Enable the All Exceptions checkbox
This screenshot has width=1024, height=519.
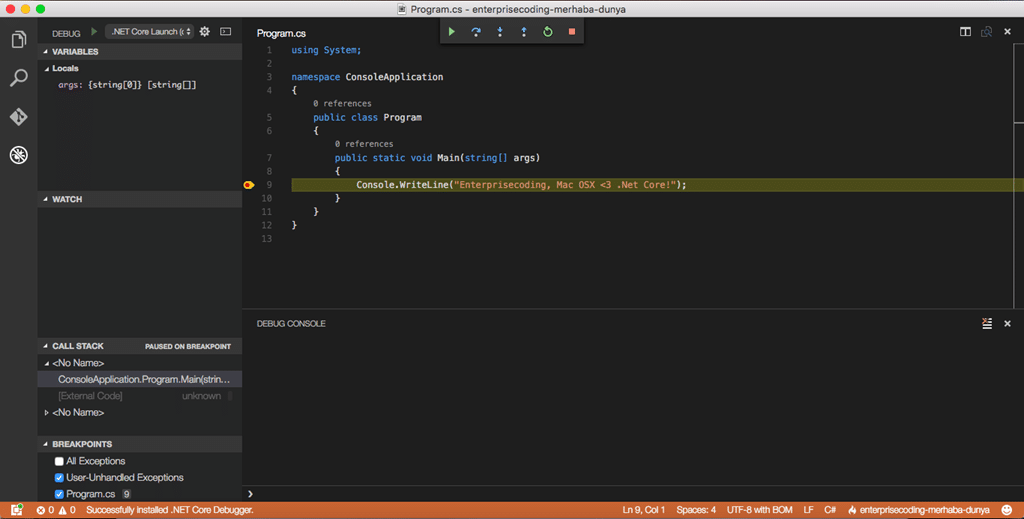59,461
